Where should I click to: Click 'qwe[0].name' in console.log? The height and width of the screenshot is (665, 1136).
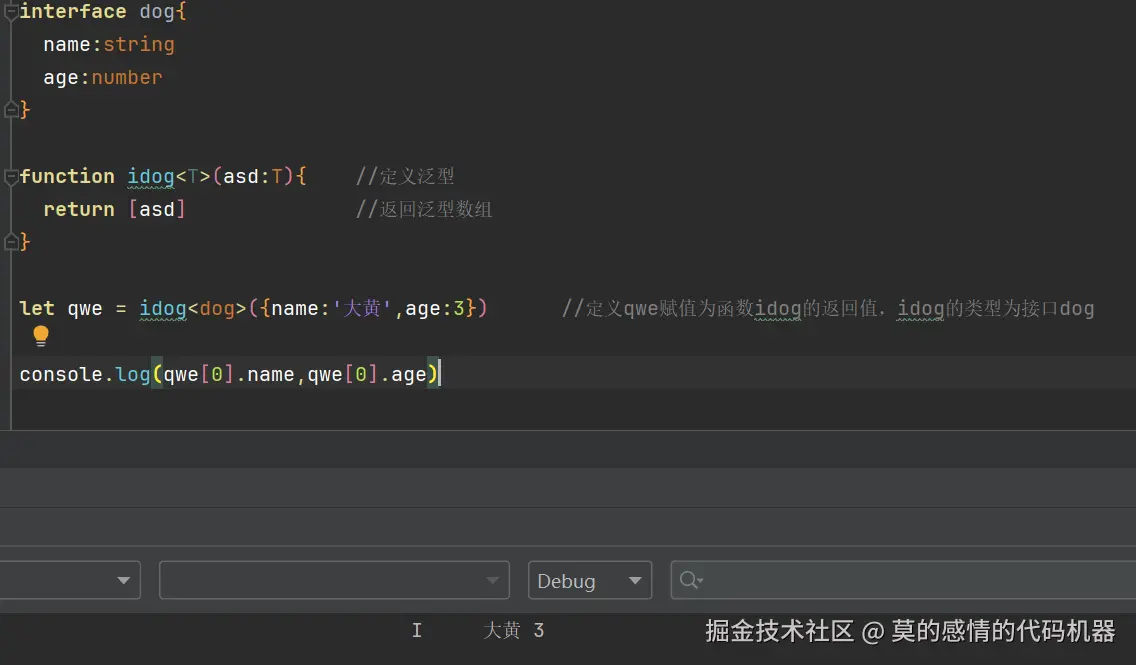(x=229, y=375)
